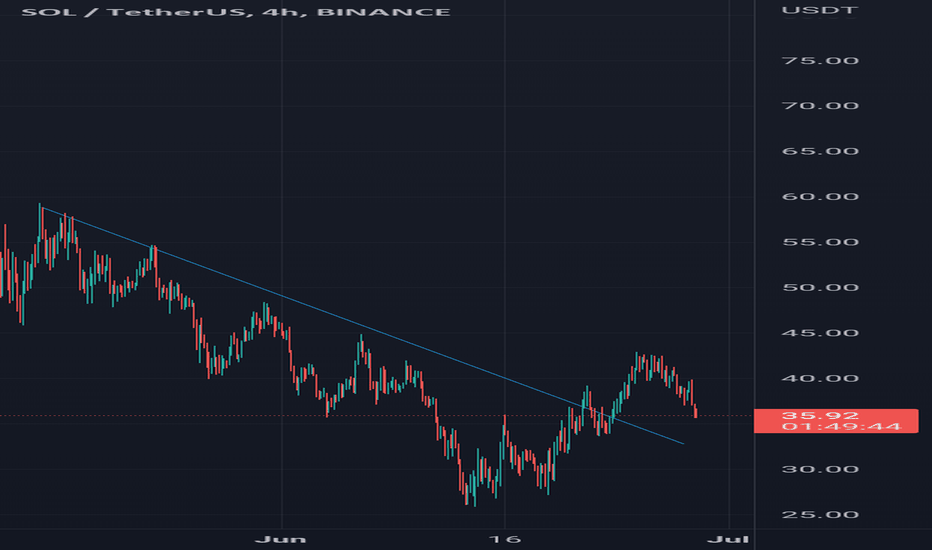Click the USDT currency label
Viewport: 932px width, 550px height.
point(820,10)
